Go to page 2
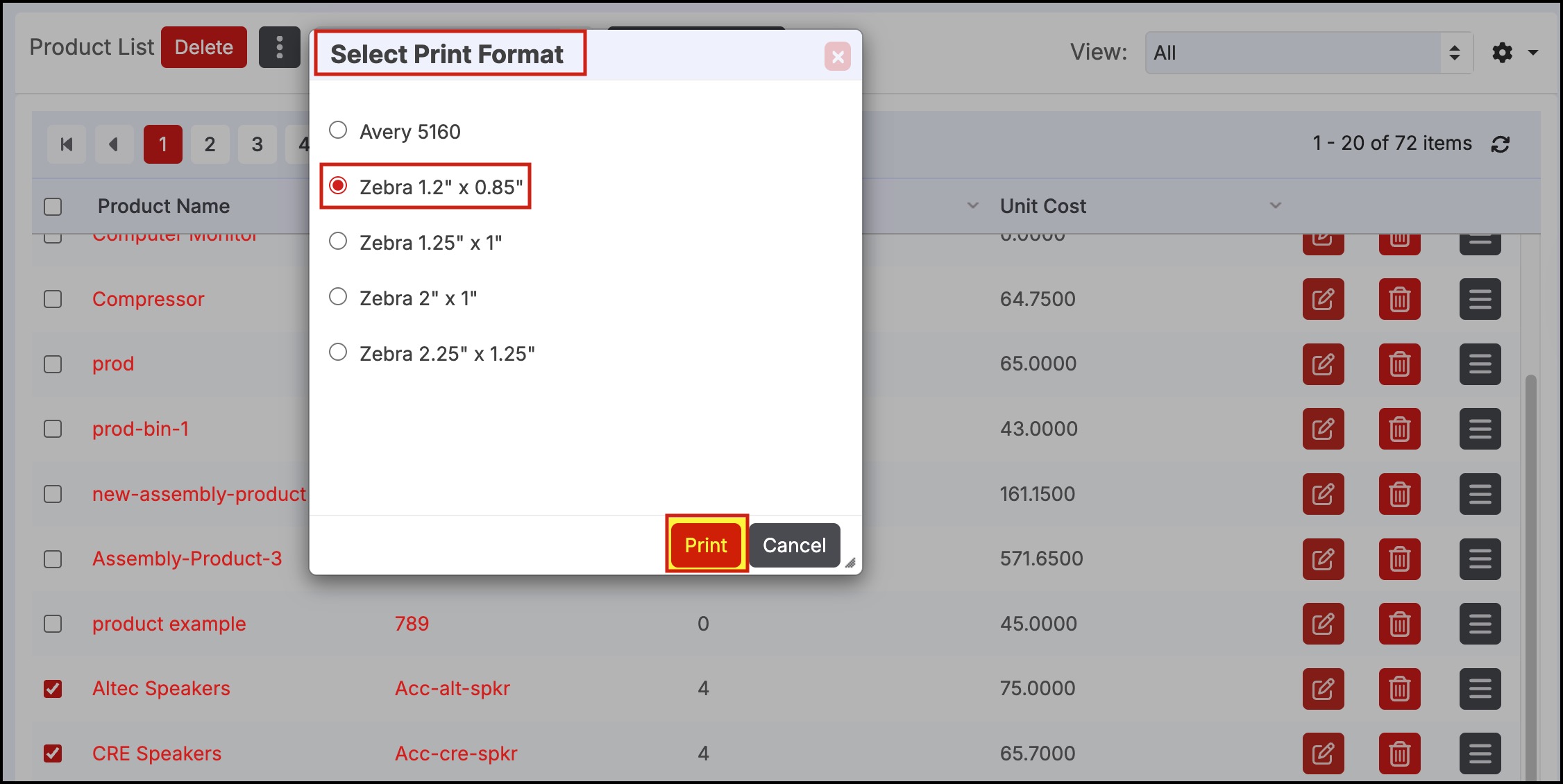 coord(210,144)
